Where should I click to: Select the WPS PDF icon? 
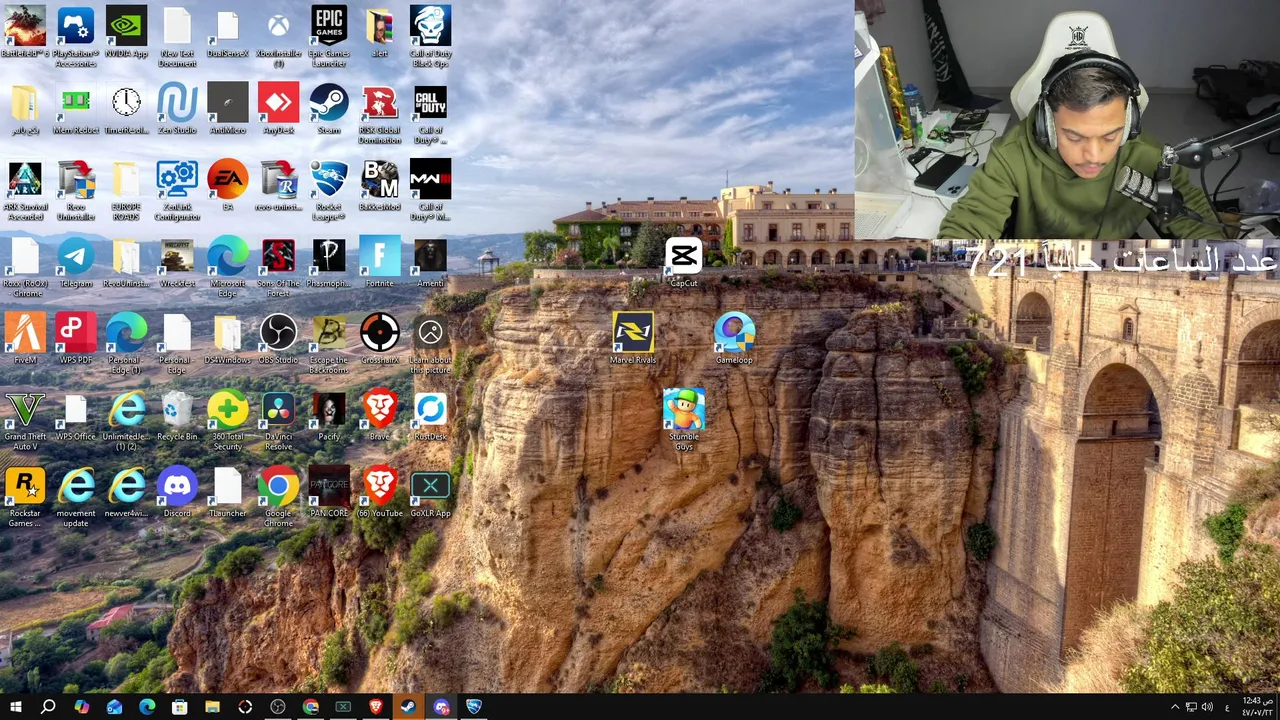point(76,339)
